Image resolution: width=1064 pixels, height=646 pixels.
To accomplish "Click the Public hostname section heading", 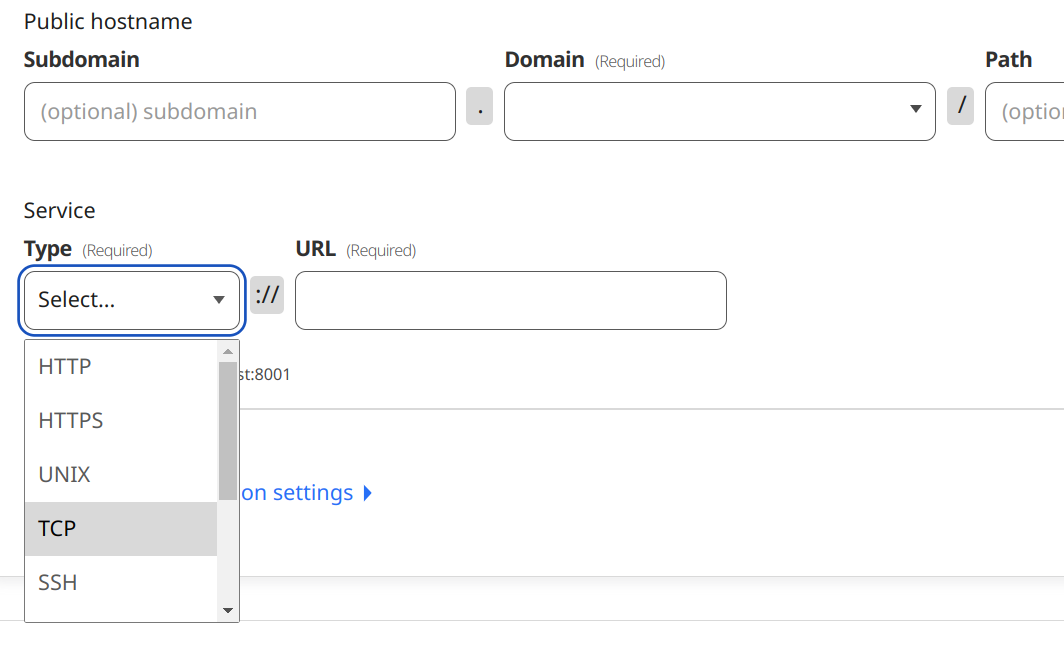I will [x=107, y=21].
